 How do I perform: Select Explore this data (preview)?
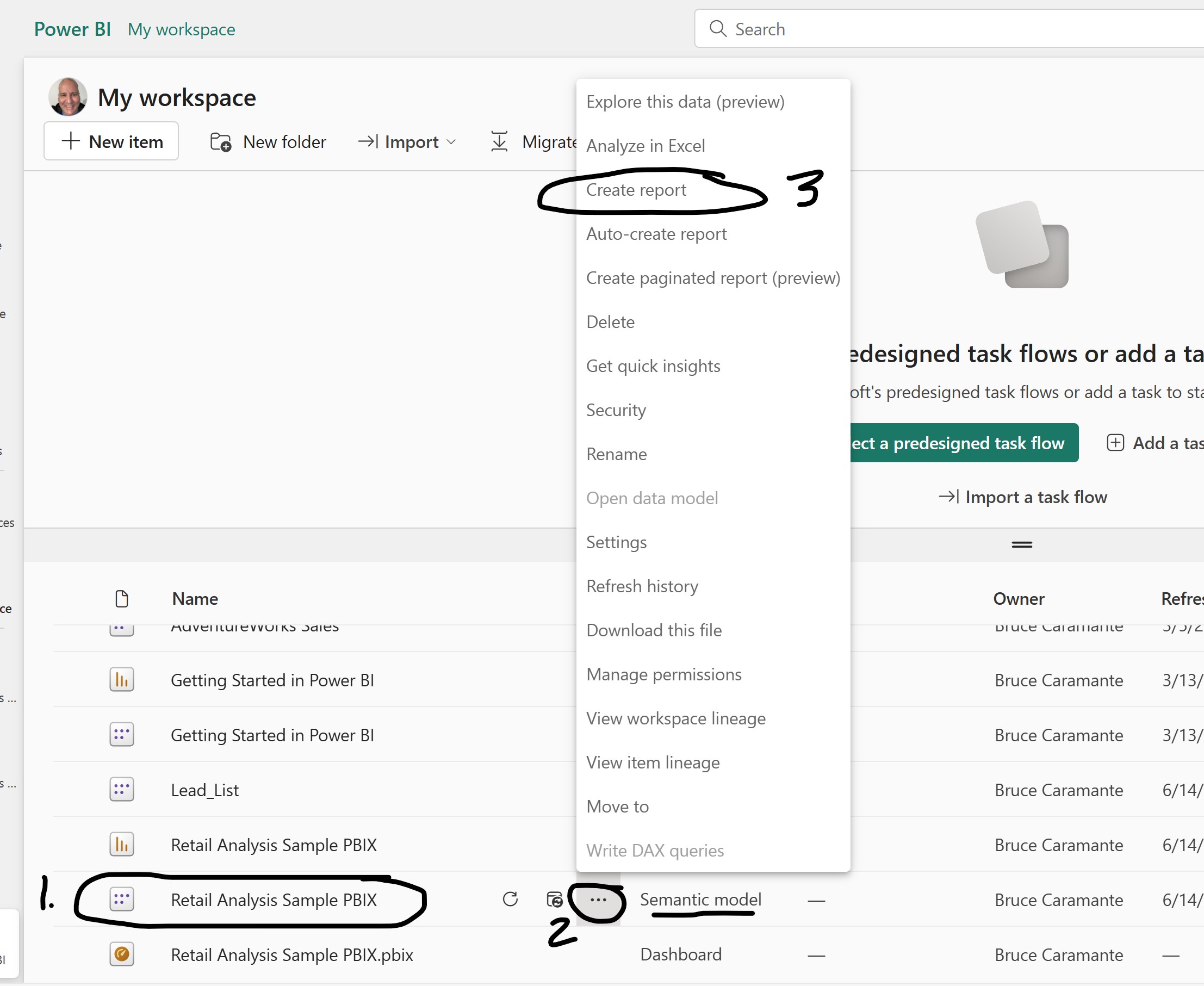pyautogui.click(x=686, y=102)
